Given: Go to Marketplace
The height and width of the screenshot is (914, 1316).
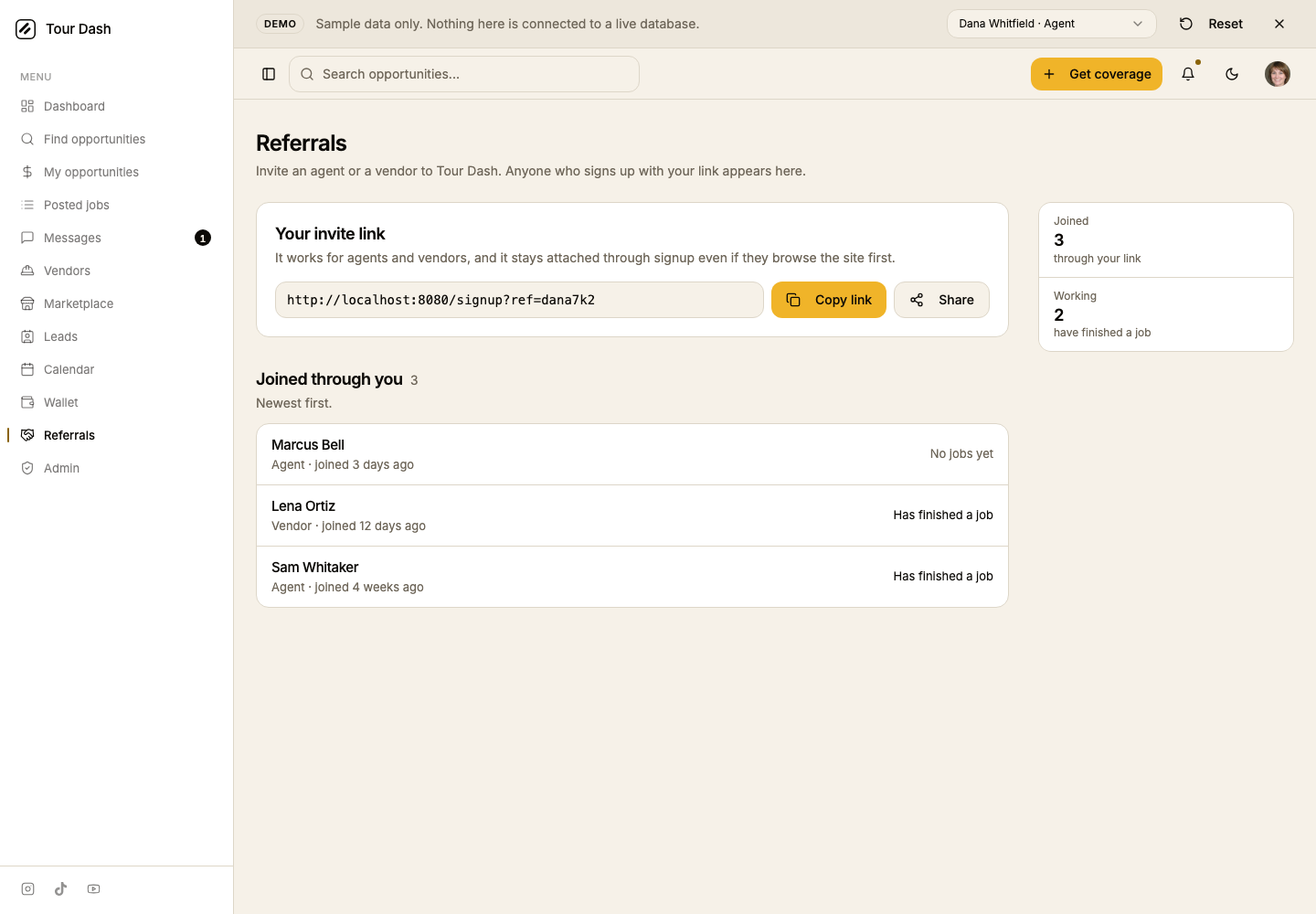Looking at the screenshot, I should 116,303.
